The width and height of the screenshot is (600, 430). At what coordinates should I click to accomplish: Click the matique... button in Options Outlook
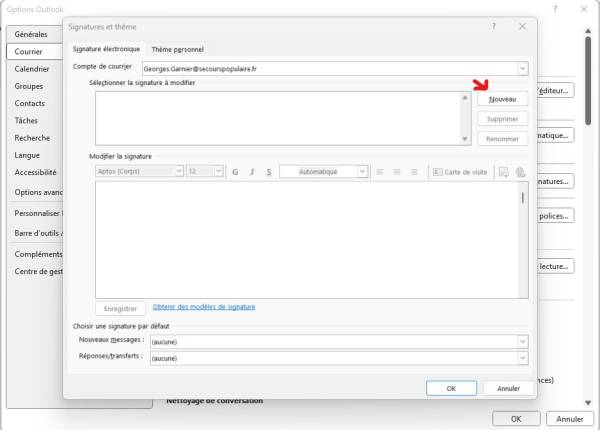555,135
